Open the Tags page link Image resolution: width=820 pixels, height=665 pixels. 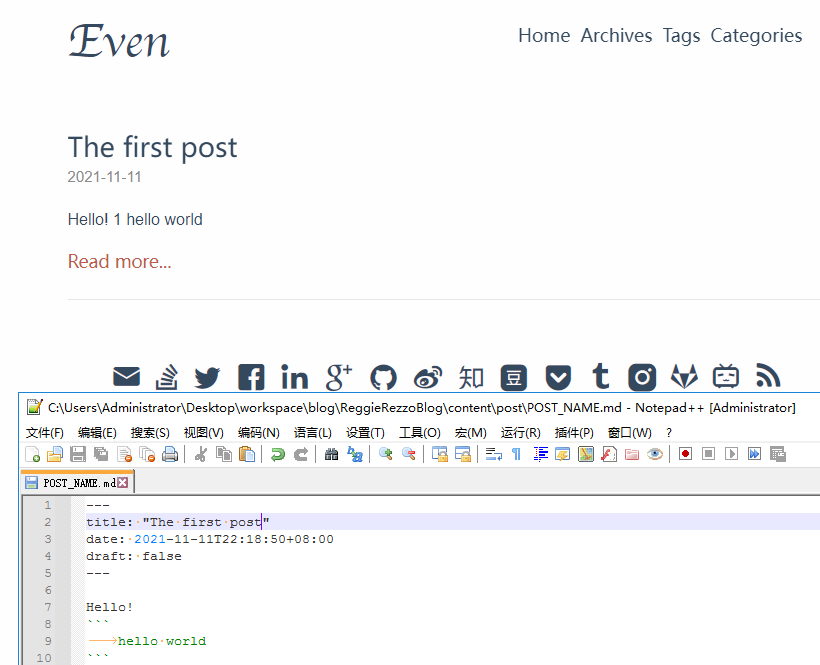pyautogui.click(x=681, y=36)
